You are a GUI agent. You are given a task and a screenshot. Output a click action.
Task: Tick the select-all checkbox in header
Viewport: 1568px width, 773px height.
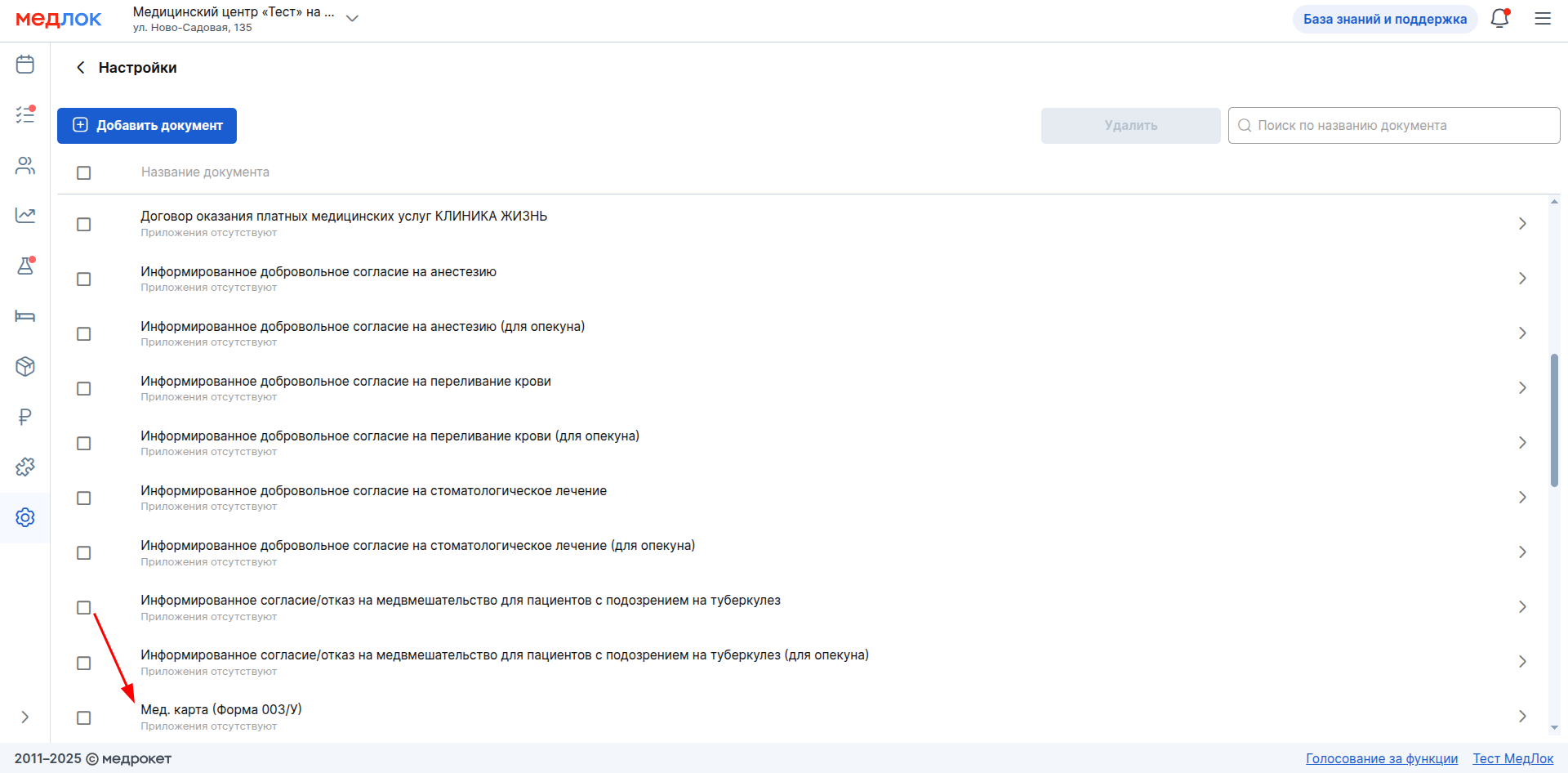83,172
